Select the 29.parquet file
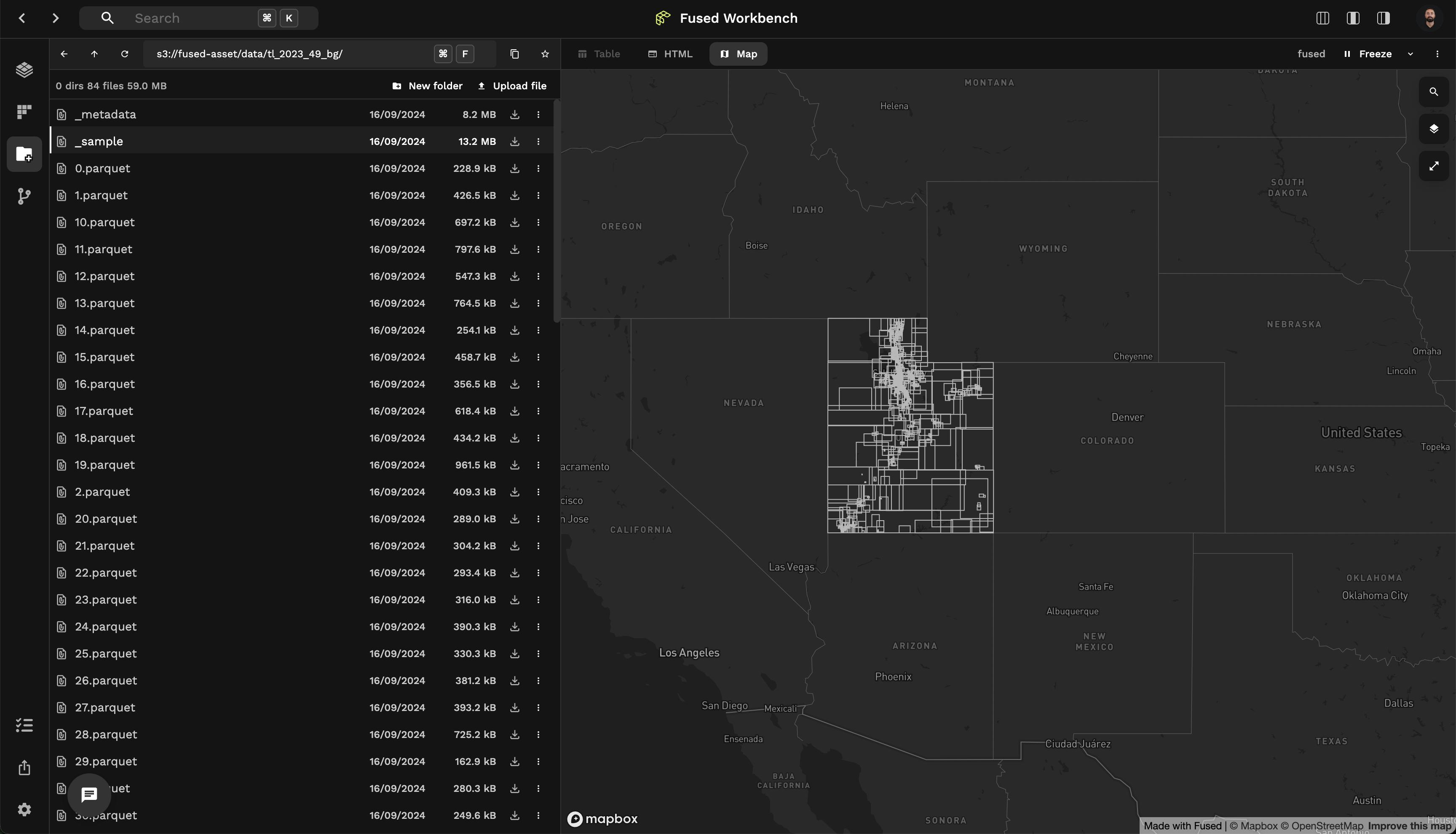The image size is (1456, 834). pos(302,761)
